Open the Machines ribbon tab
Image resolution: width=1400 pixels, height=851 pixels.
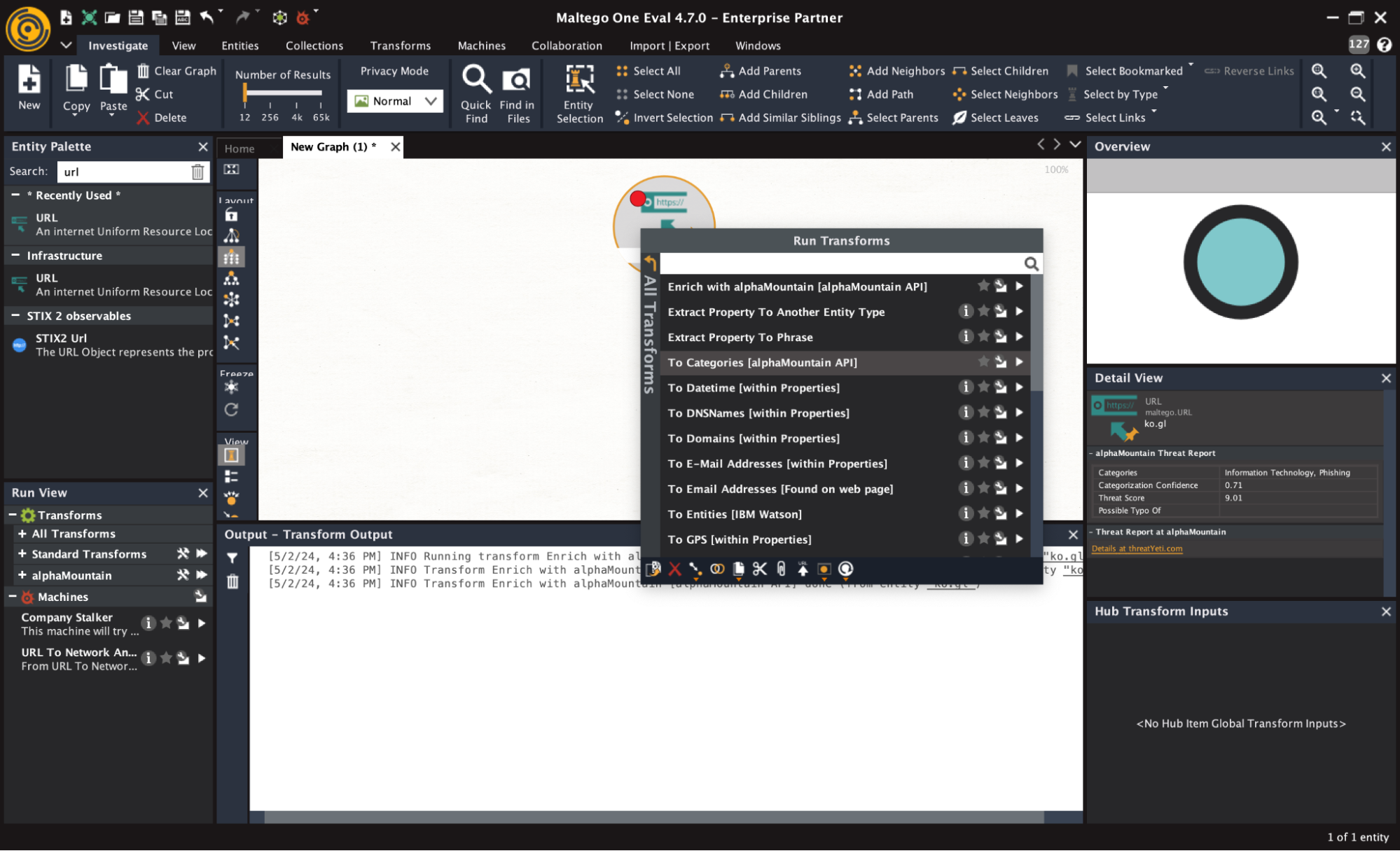(482, 46)
